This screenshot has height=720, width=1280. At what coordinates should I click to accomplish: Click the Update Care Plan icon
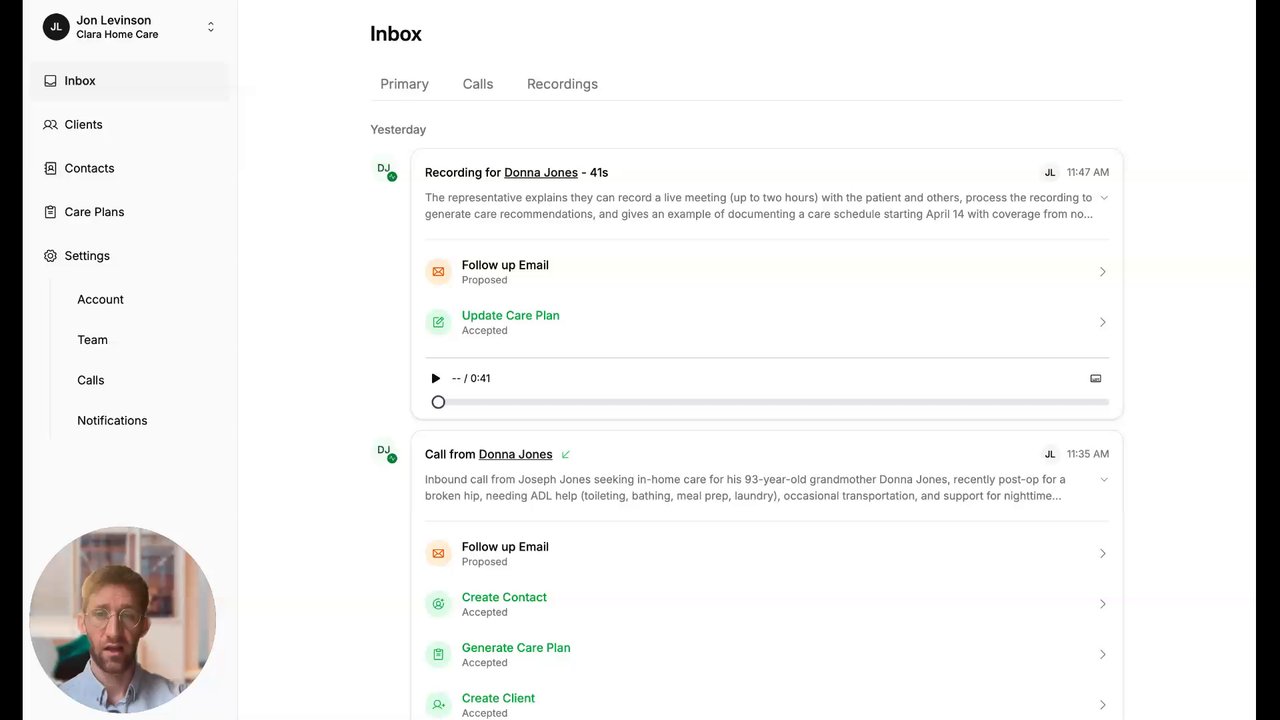[438, 322]
